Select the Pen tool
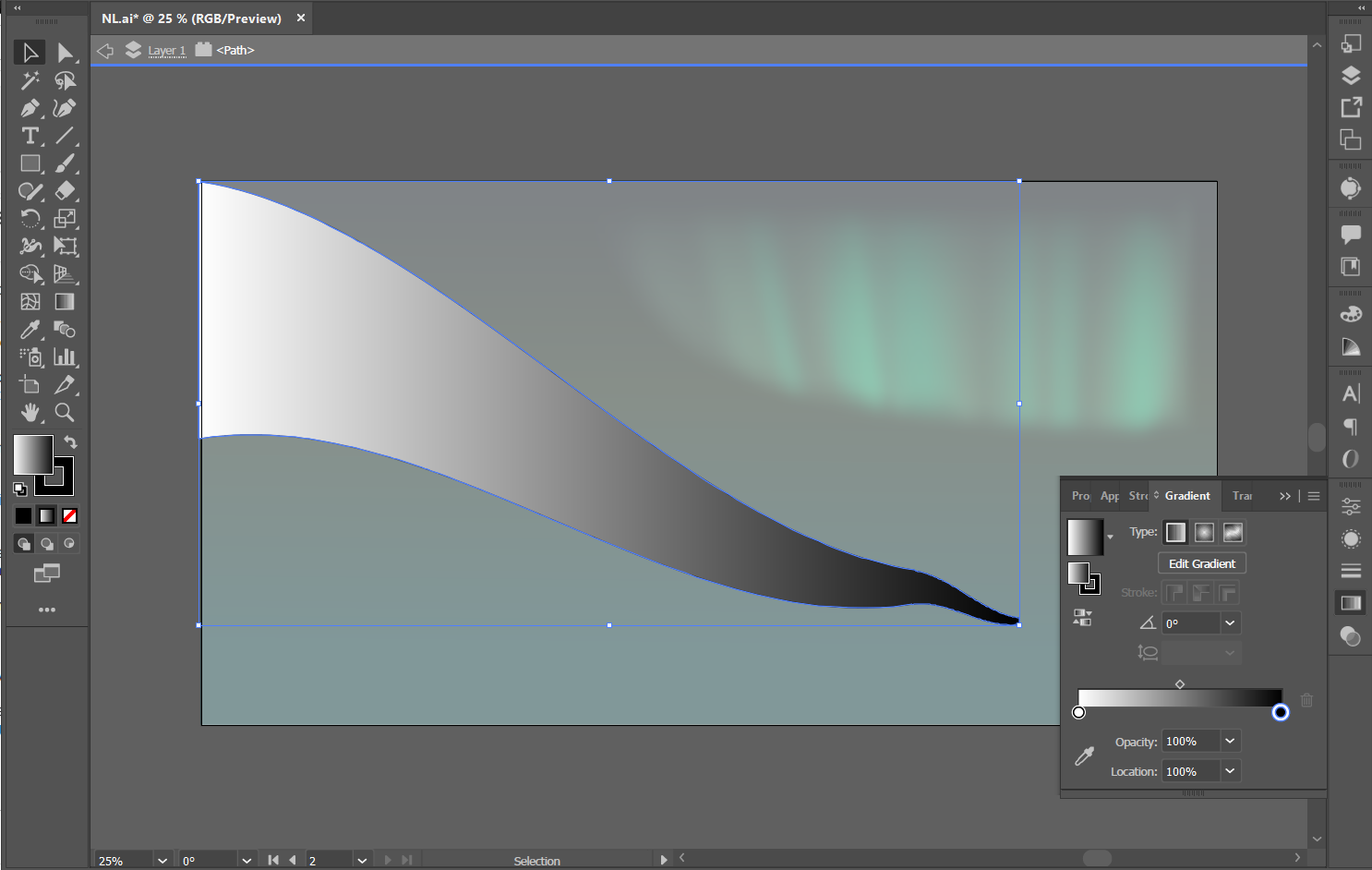Screen dimensions: 1372x870 [30, 108]
